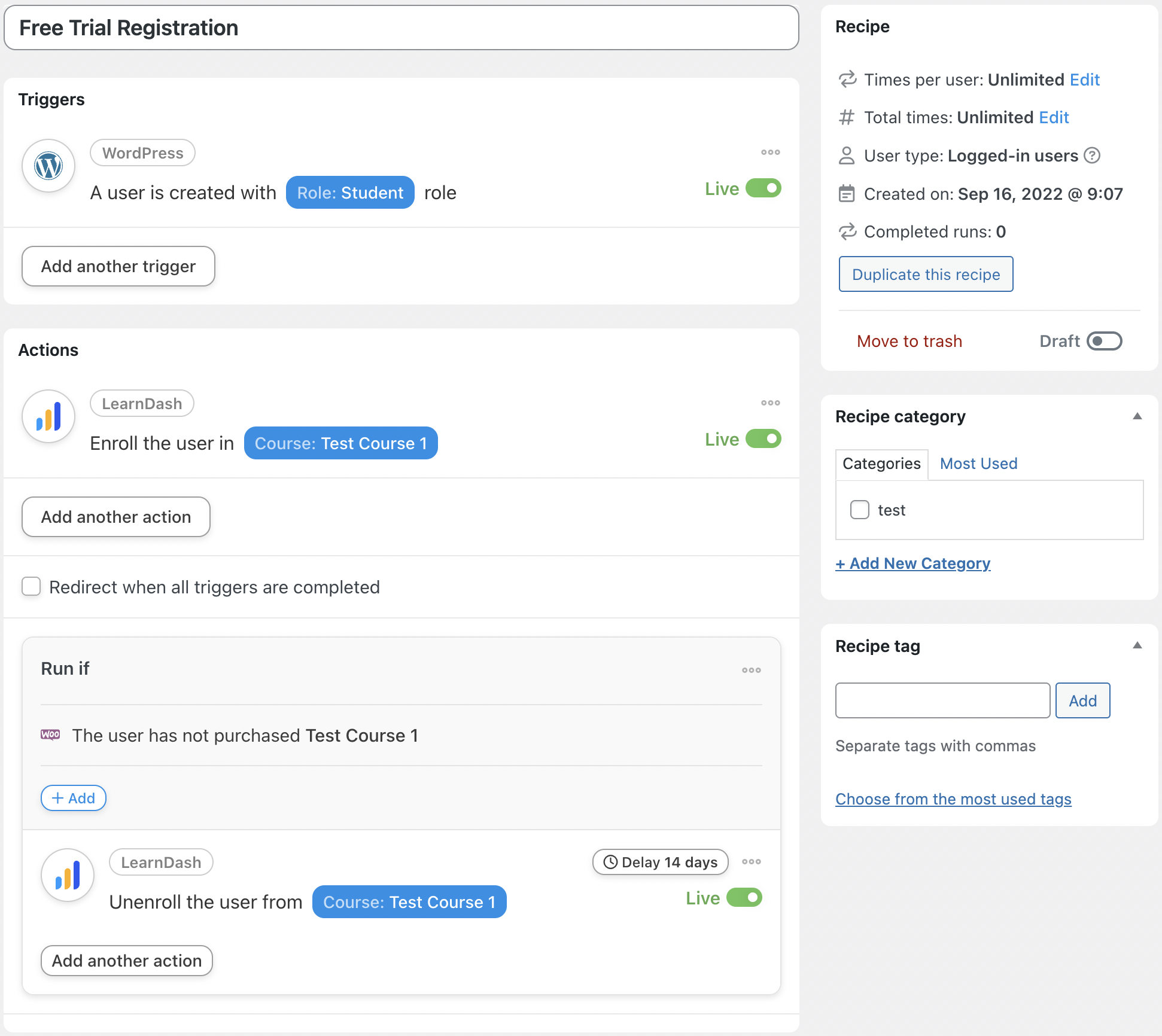Viewport: 1162px width, 1036px height.
Task: Click the Woo icon in the Run if condition
Action: 51,735
